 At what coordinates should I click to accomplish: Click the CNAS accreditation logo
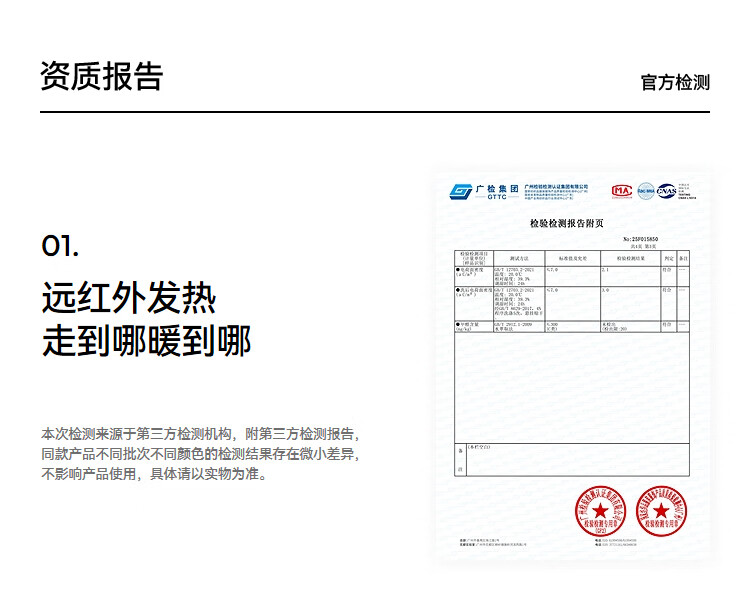(x=666, y=191)
